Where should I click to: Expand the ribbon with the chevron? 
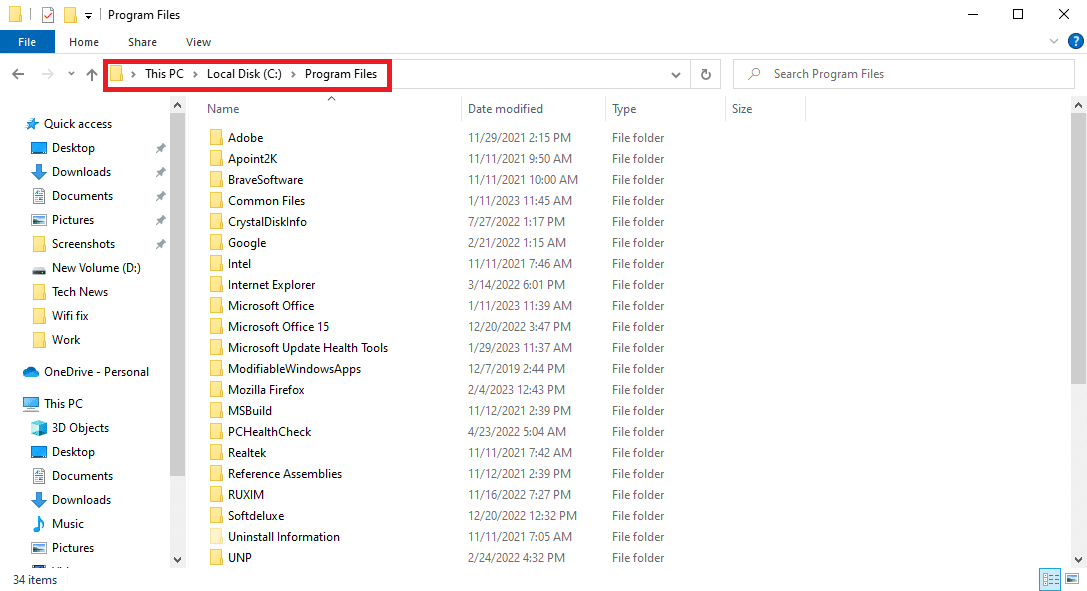click(1054, 42)
